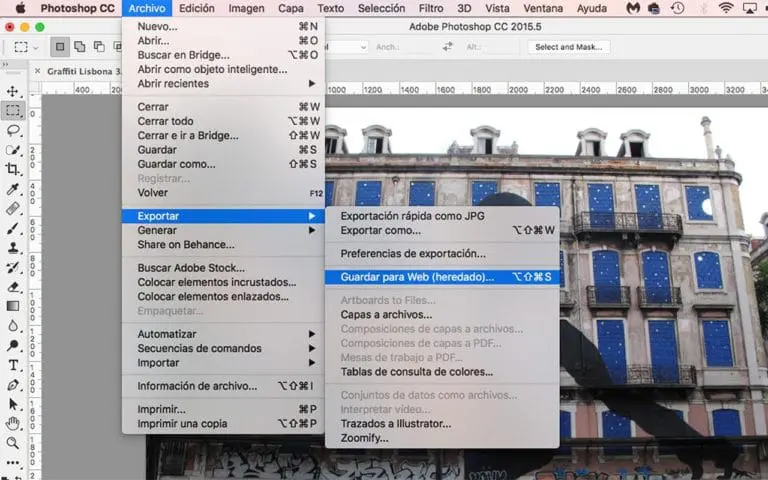The height and width of the screenshot is (480, 768).
Task: Click the Add to Selection mode icon
Action: pyautogui.click(x=79, y=47)
